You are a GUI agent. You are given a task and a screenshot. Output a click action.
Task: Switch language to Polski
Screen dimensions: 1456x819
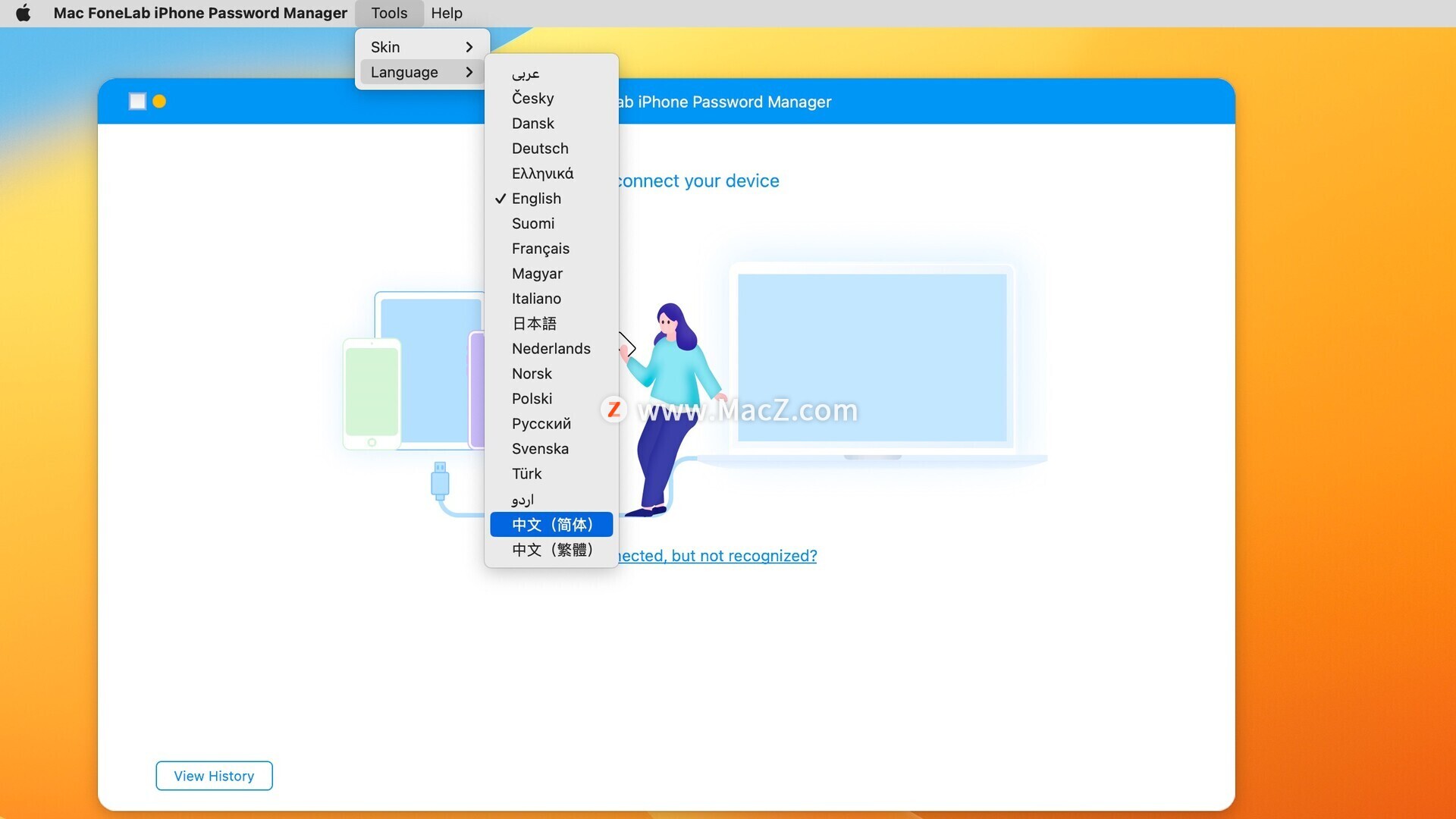pos(551,398)
